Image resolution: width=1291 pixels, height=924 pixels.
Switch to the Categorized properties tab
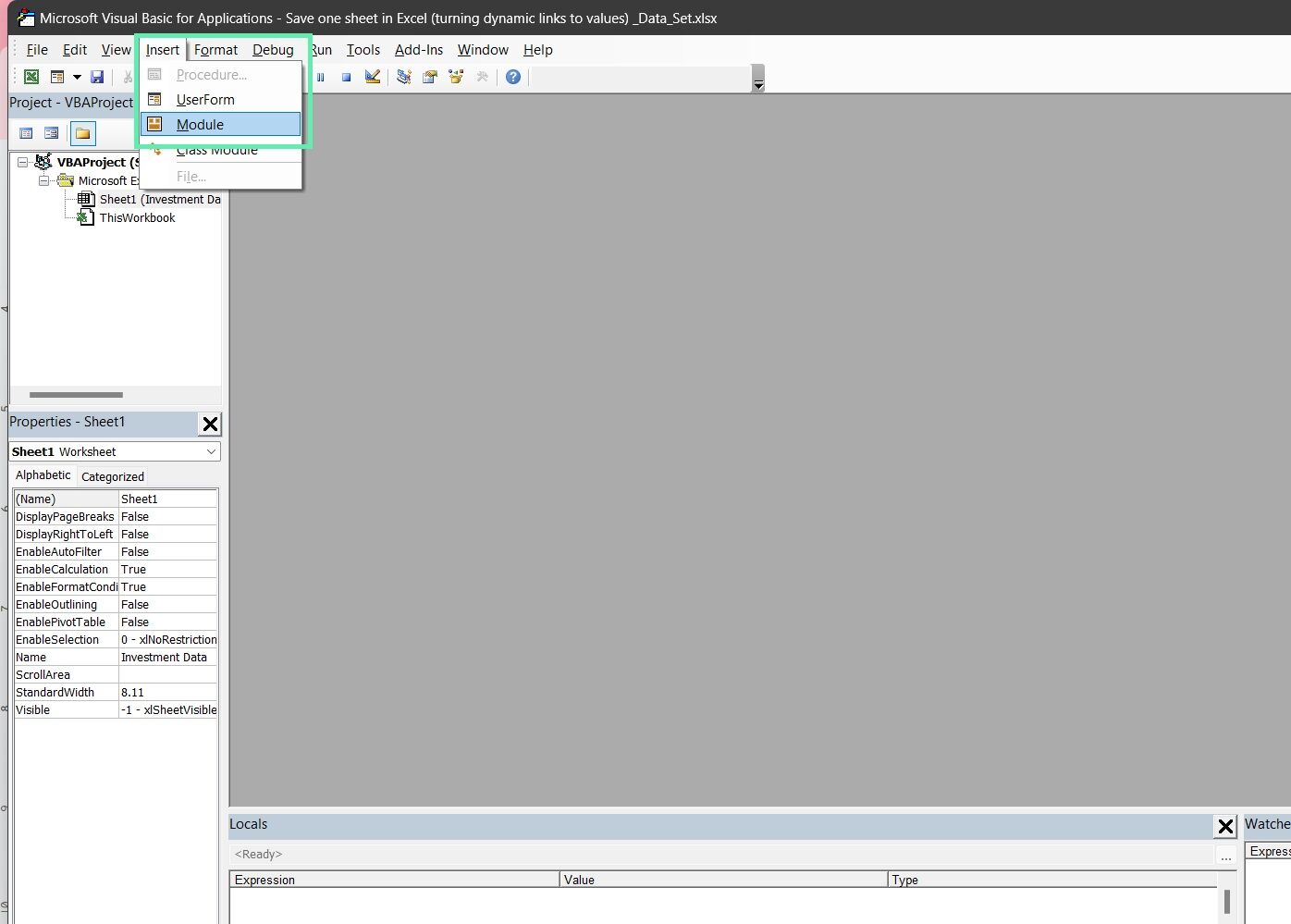point(113,476)
